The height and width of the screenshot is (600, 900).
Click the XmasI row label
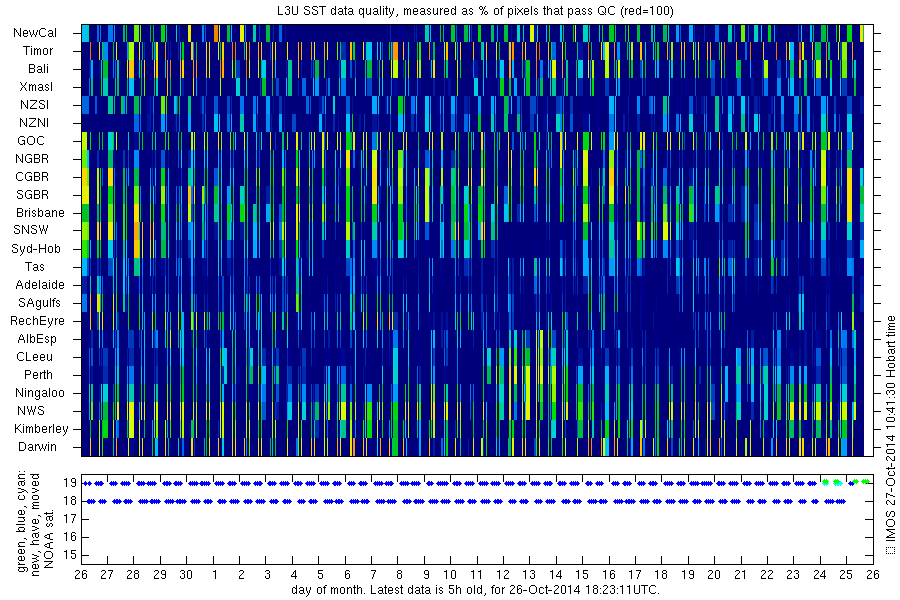[x=36, y=87]
